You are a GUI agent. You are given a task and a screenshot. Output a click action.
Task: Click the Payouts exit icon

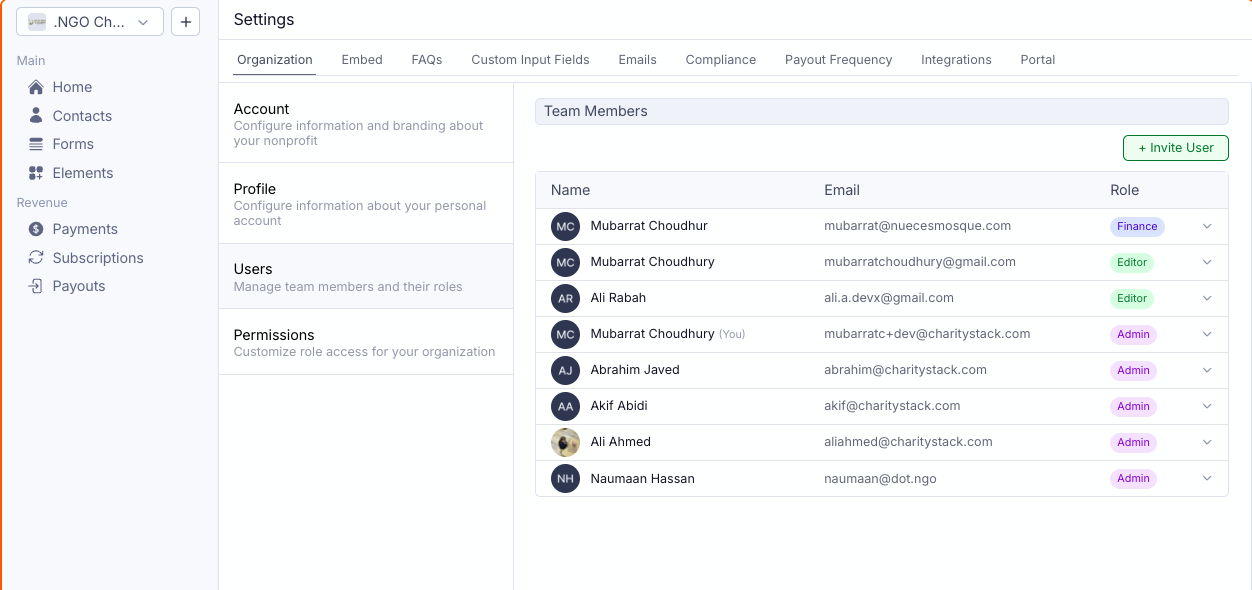36,286
